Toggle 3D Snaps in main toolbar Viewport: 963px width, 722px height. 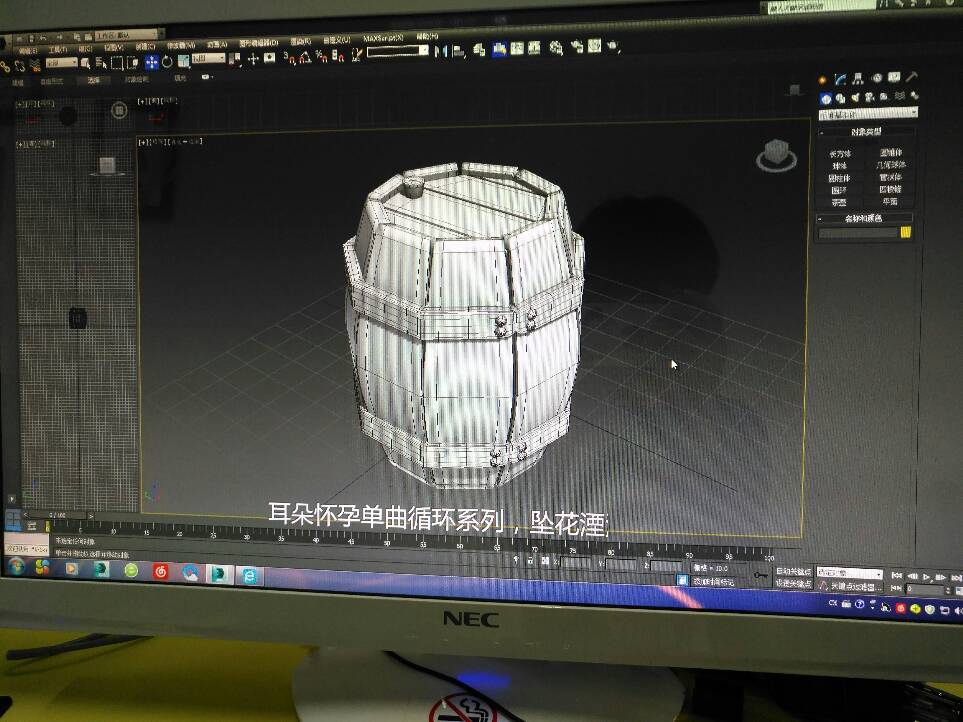coord(289,58)
